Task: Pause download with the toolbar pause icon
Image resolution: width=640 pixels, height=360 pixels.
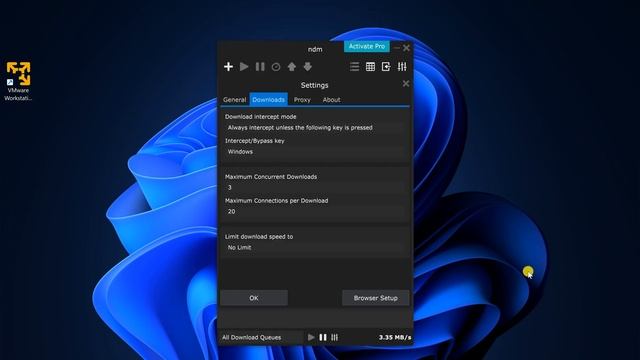Action: (x=260, y=67)
